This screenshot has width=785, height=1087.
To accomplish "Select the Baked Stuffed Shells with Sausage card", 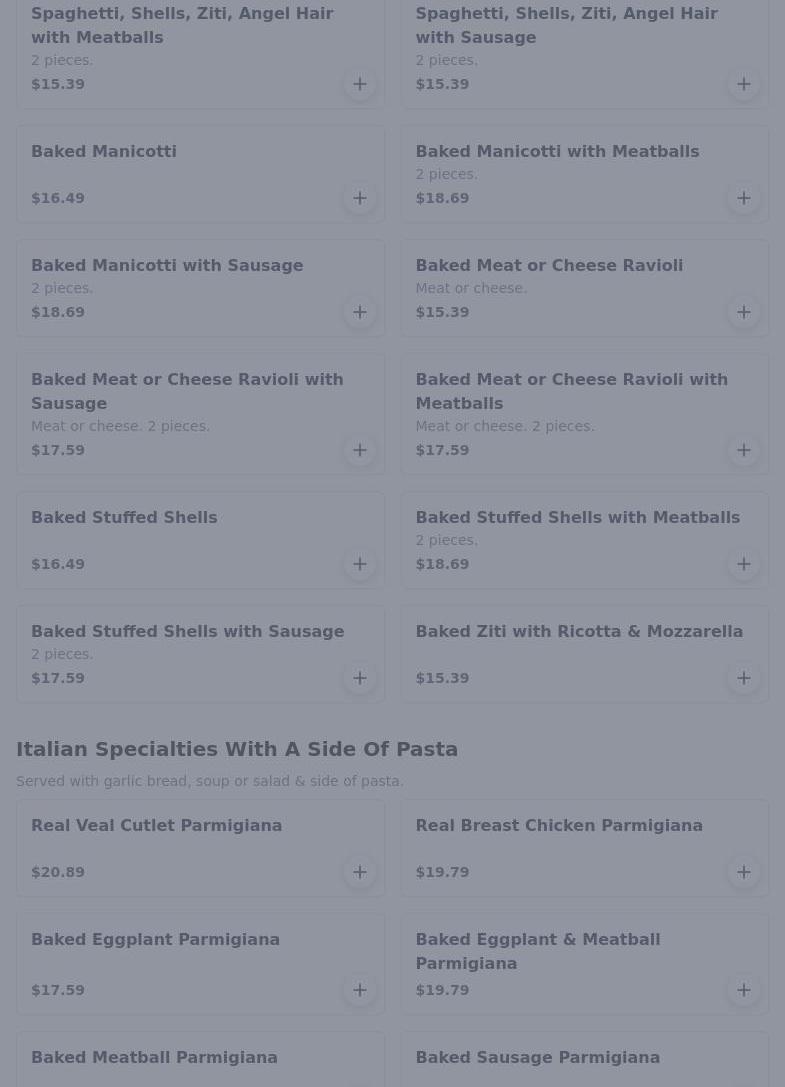I will click(187, 631).
